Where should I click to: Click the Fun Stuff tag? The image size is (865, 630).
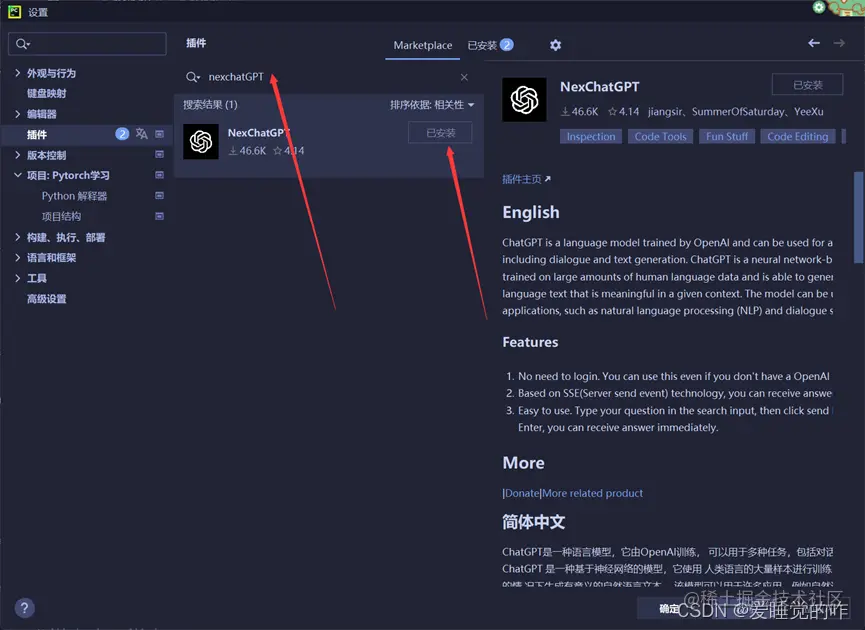click(727, 136)
